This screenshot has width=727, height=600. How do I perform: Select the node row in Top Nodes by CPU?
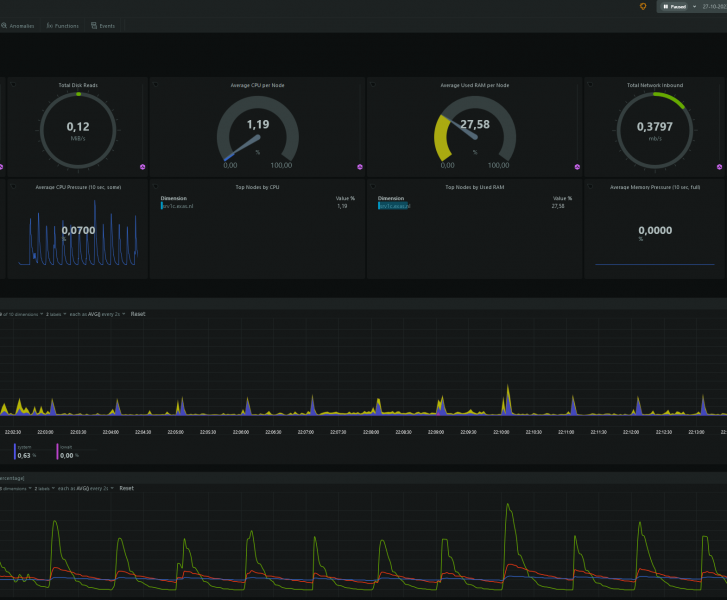click(258, 206)
